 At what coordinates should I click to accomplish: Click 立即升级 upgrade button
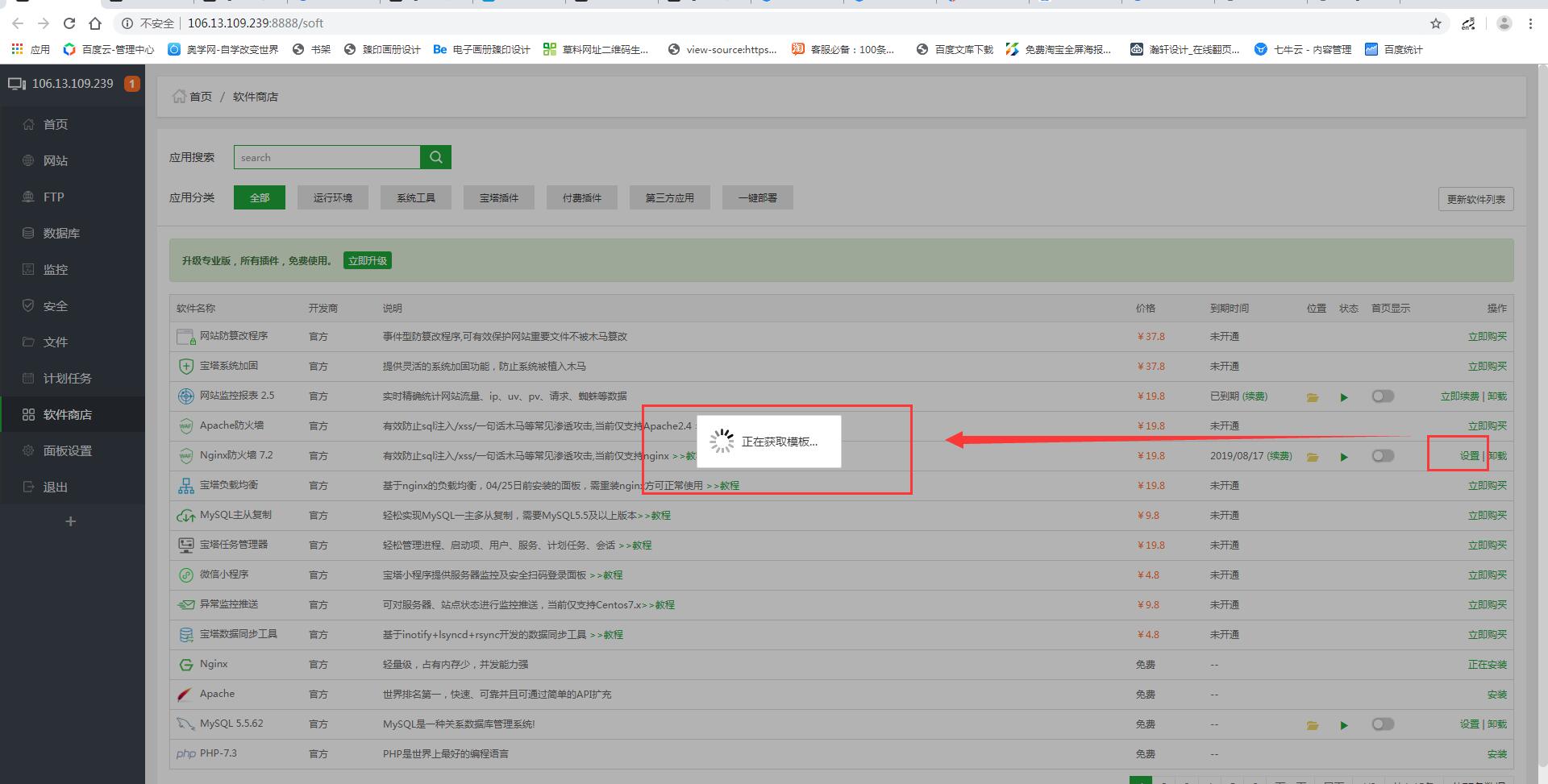(x=368, y=260)
